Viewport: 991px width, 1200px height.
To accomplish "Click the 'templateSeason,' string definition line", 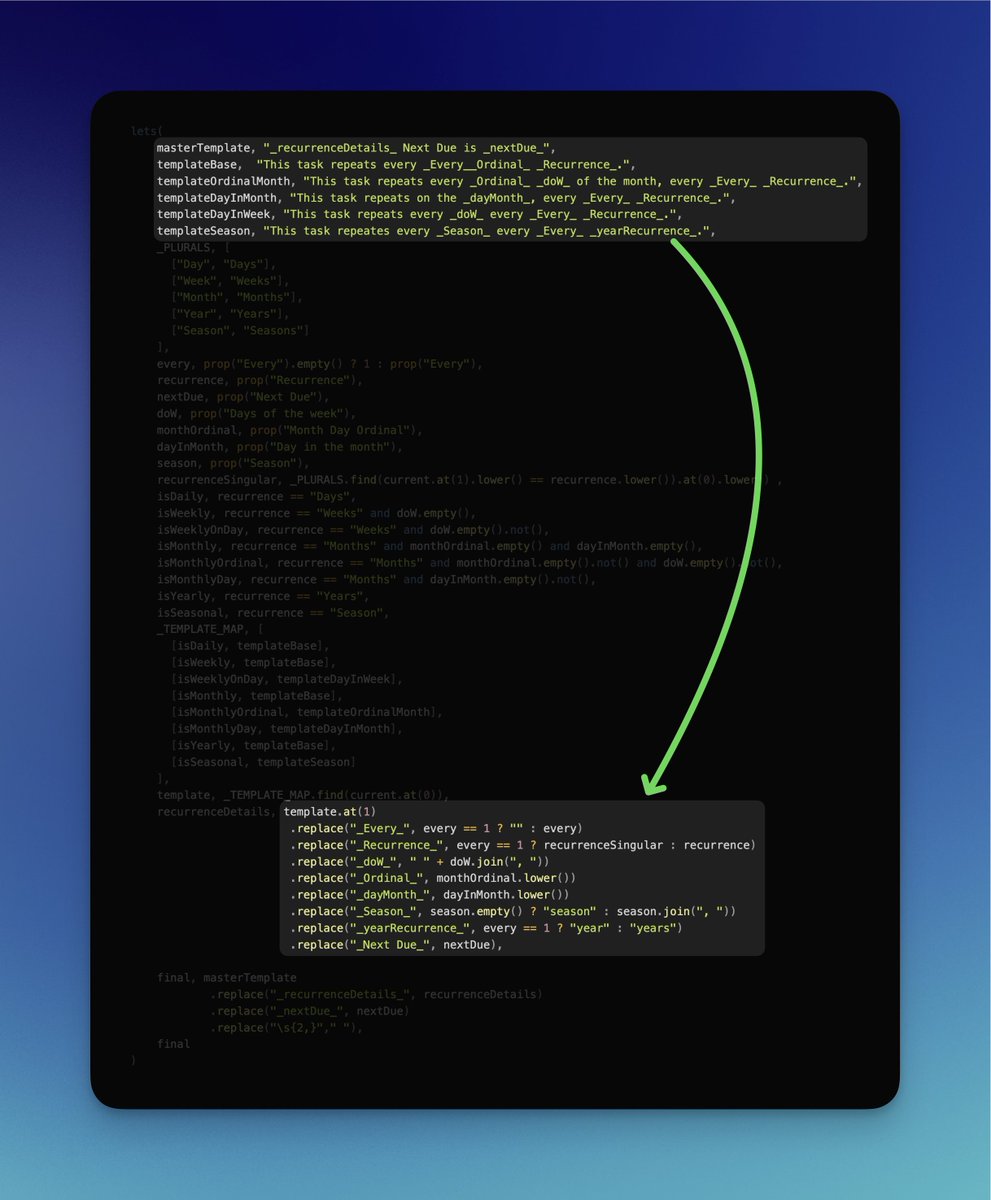I will click(x=436, y=231).
